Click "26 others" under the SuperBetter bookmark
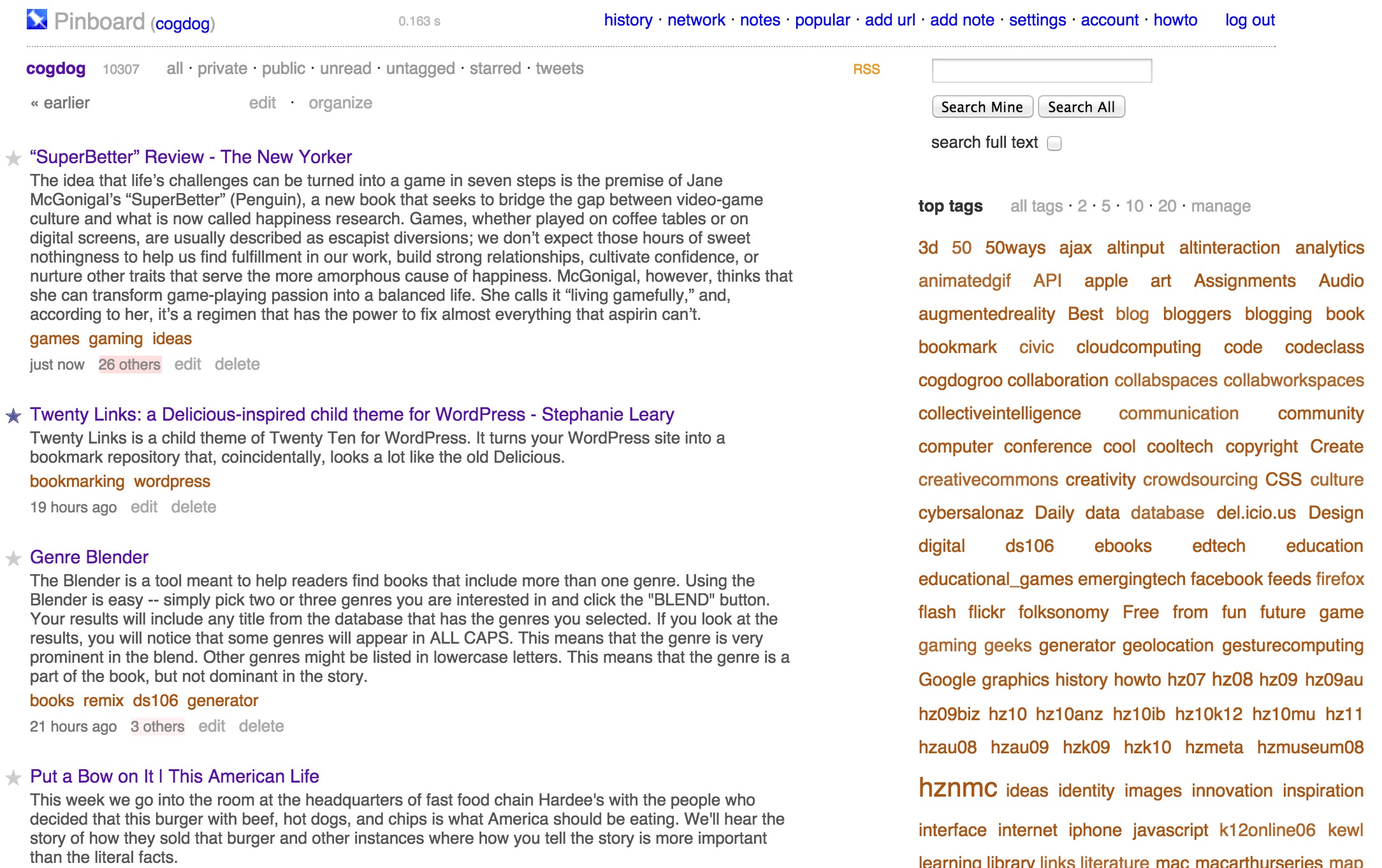1382x868 pixels. (x=129, y=364)
